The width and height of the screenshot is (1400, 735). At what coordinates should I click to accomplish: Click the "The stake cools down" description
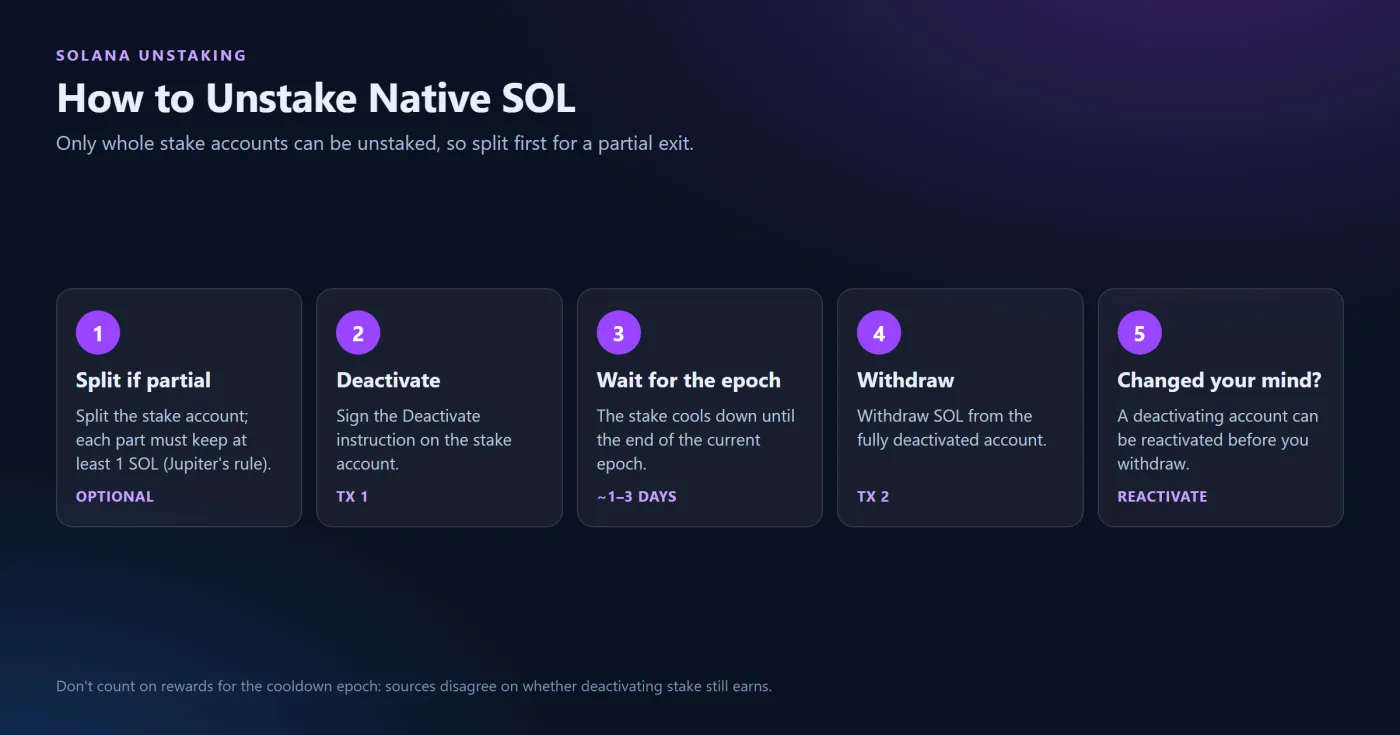(x=696, y=440)
